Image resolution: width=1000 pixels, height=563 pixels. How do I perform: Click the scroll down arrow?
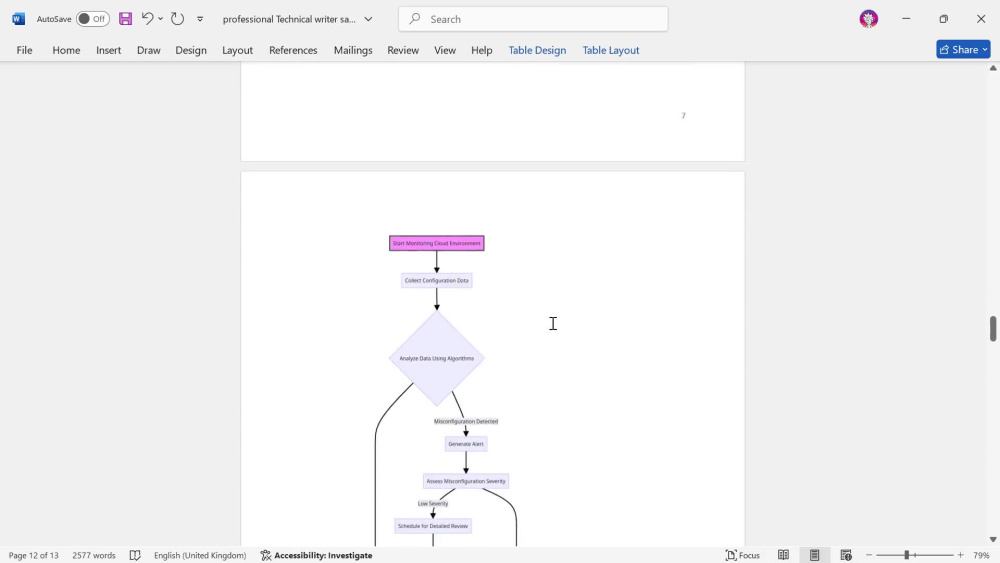tap(993, 539)
